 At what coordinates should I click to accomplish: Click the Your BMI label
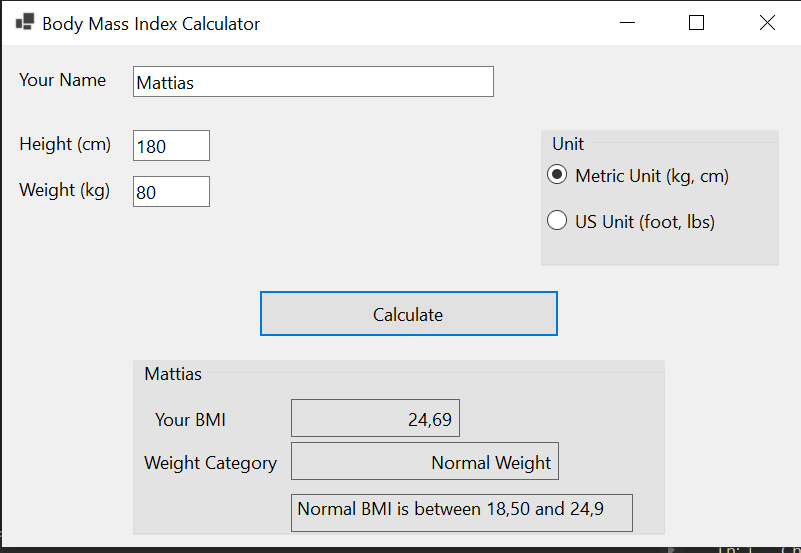click(x=190, y=420)
